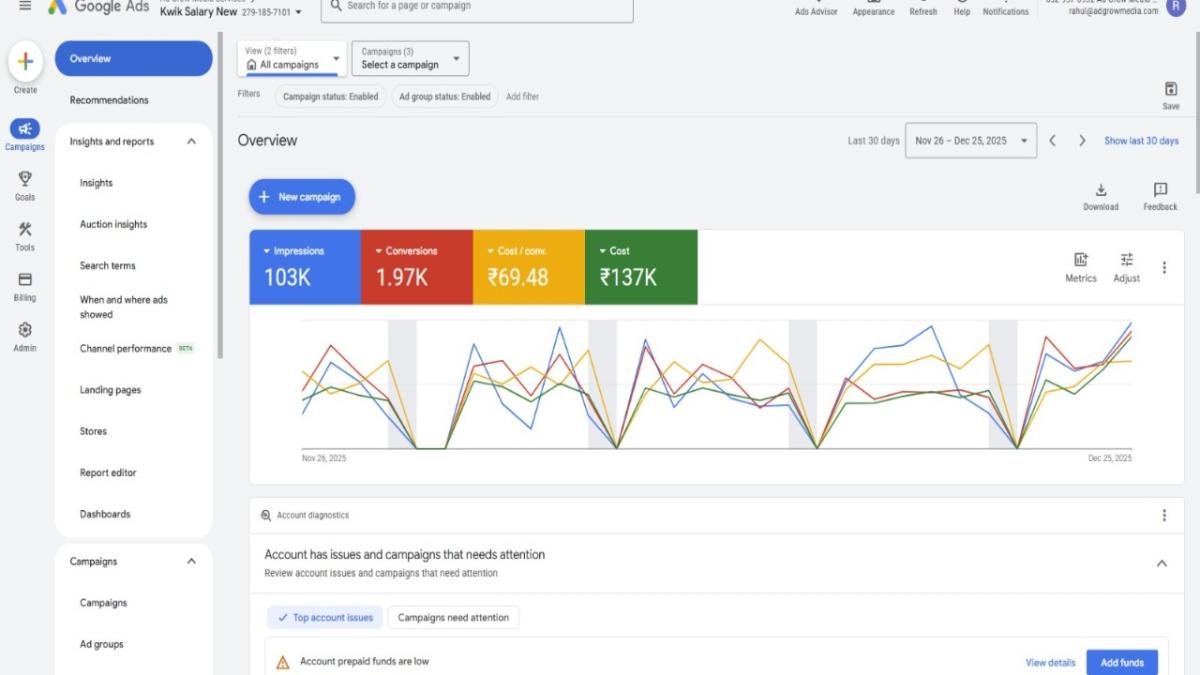1200x675 pixels.
Task: Open Goals from the left rail
Action: [x=25, y=179]
